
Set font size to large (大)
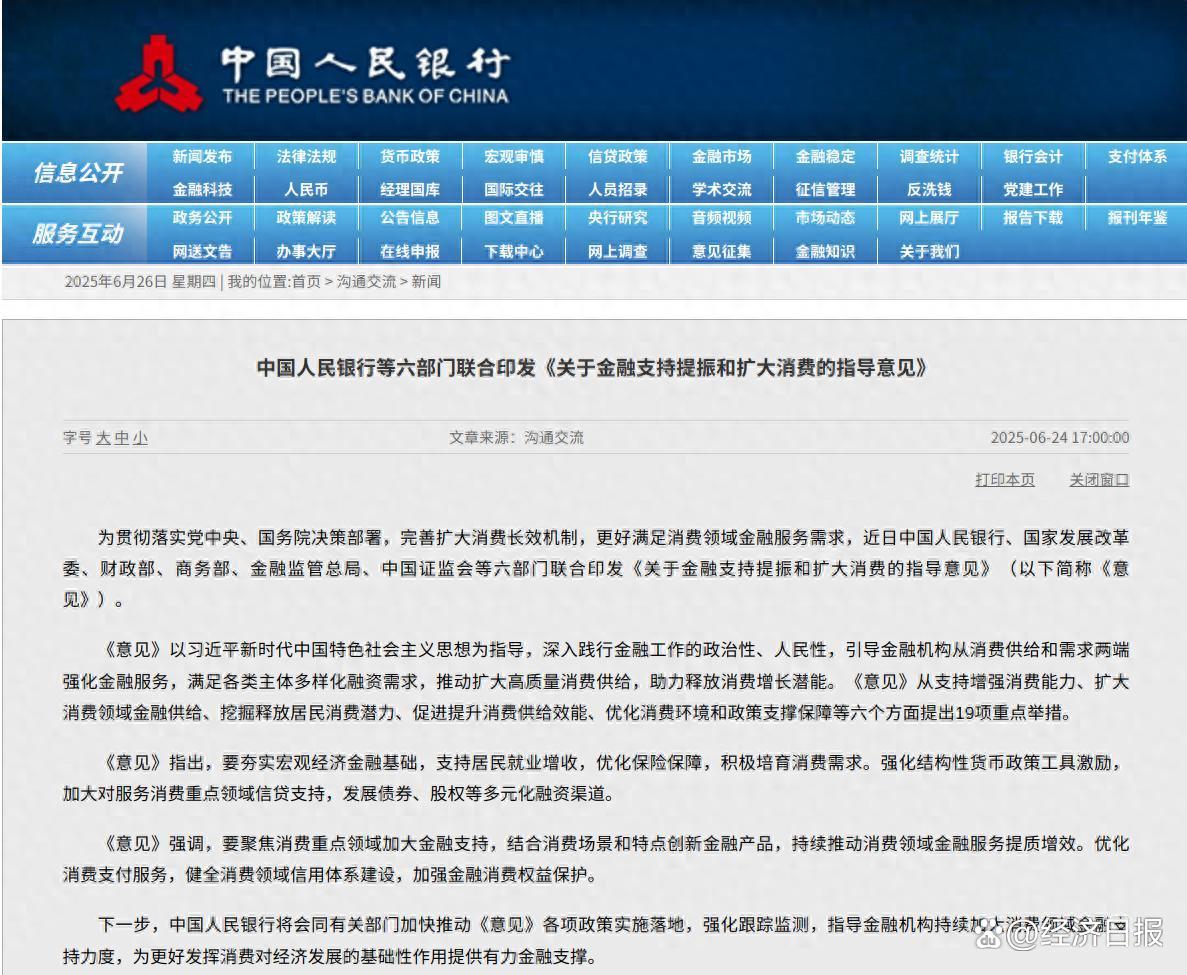(x=103, y=438)
